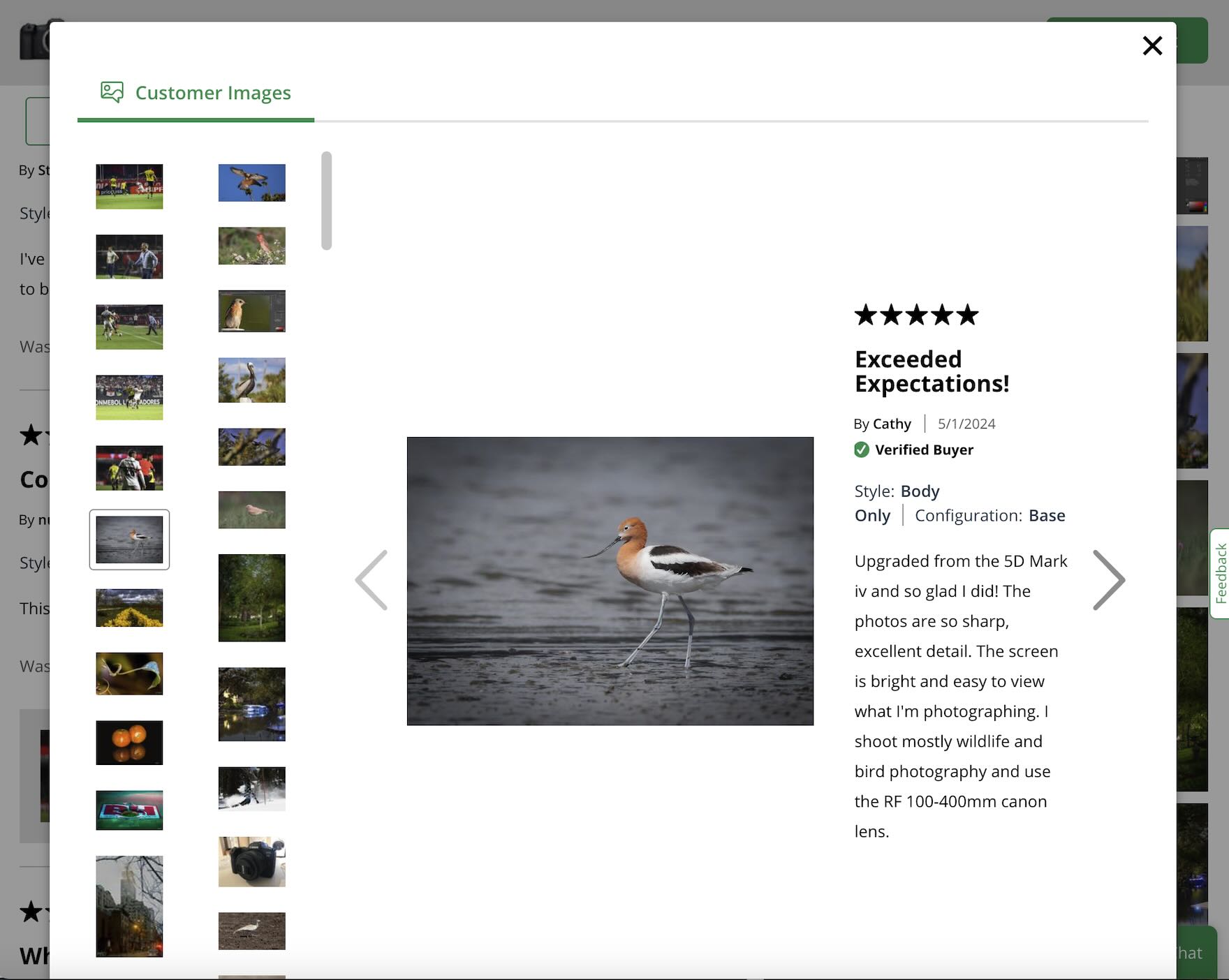
Task: View the yellow flower field thumbnail
Action: coord(129,607)
